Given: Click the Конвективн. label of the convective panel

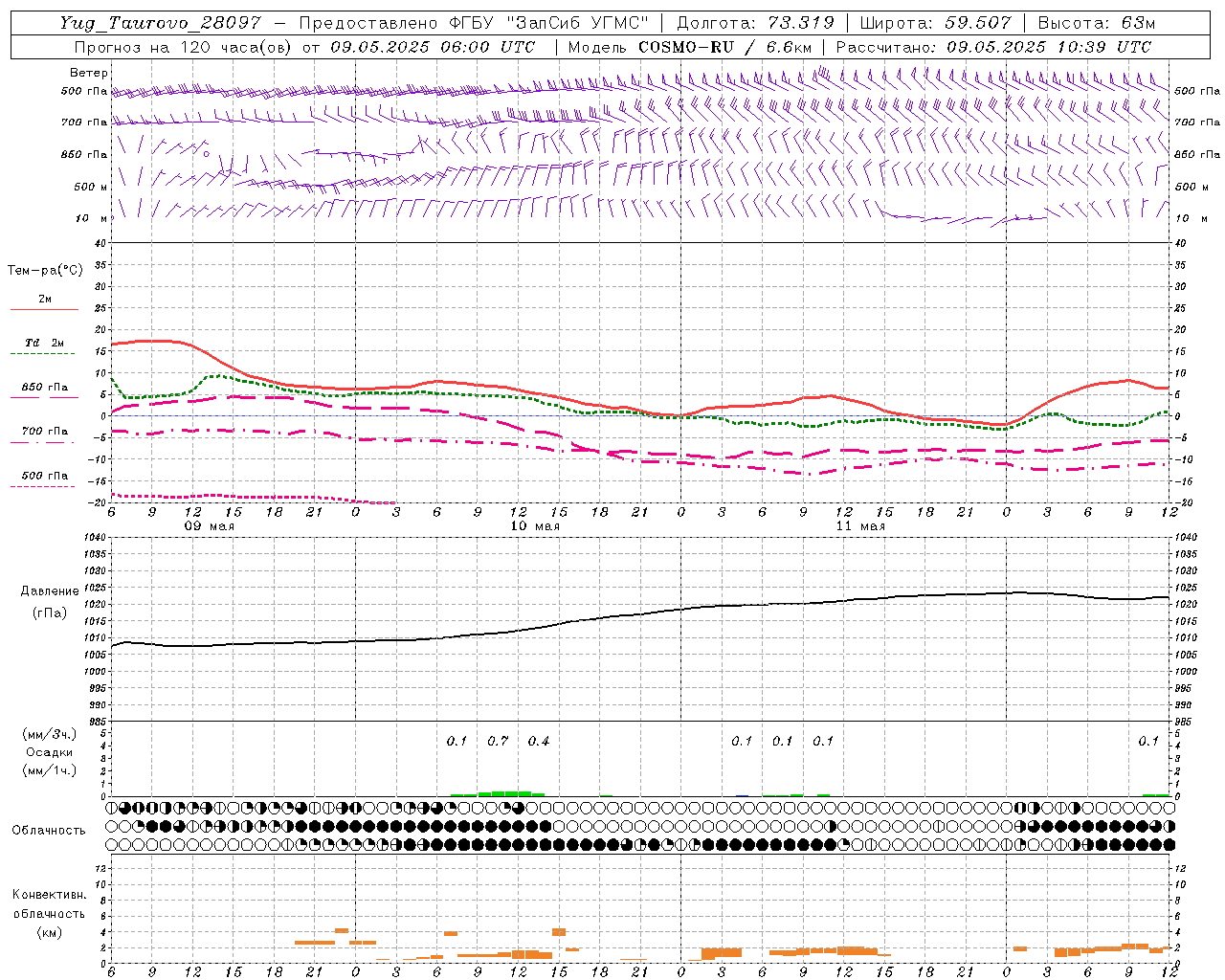Looking at the screenshot, I should (50, 895).
